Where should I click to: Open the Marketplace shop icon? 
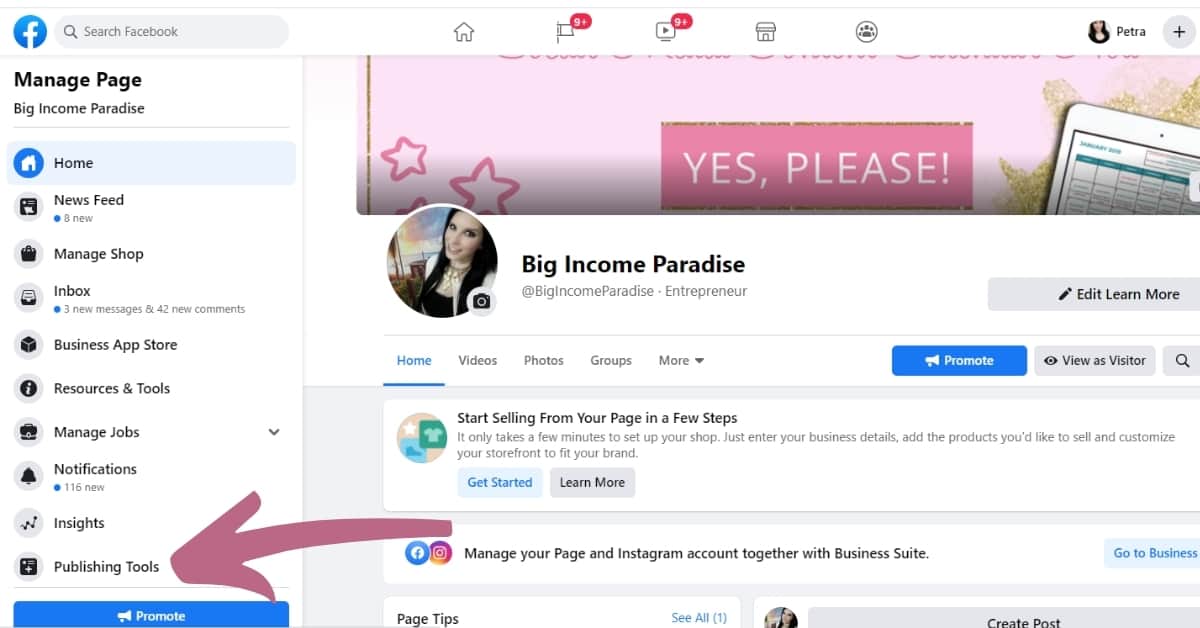[x=765, y=31]
